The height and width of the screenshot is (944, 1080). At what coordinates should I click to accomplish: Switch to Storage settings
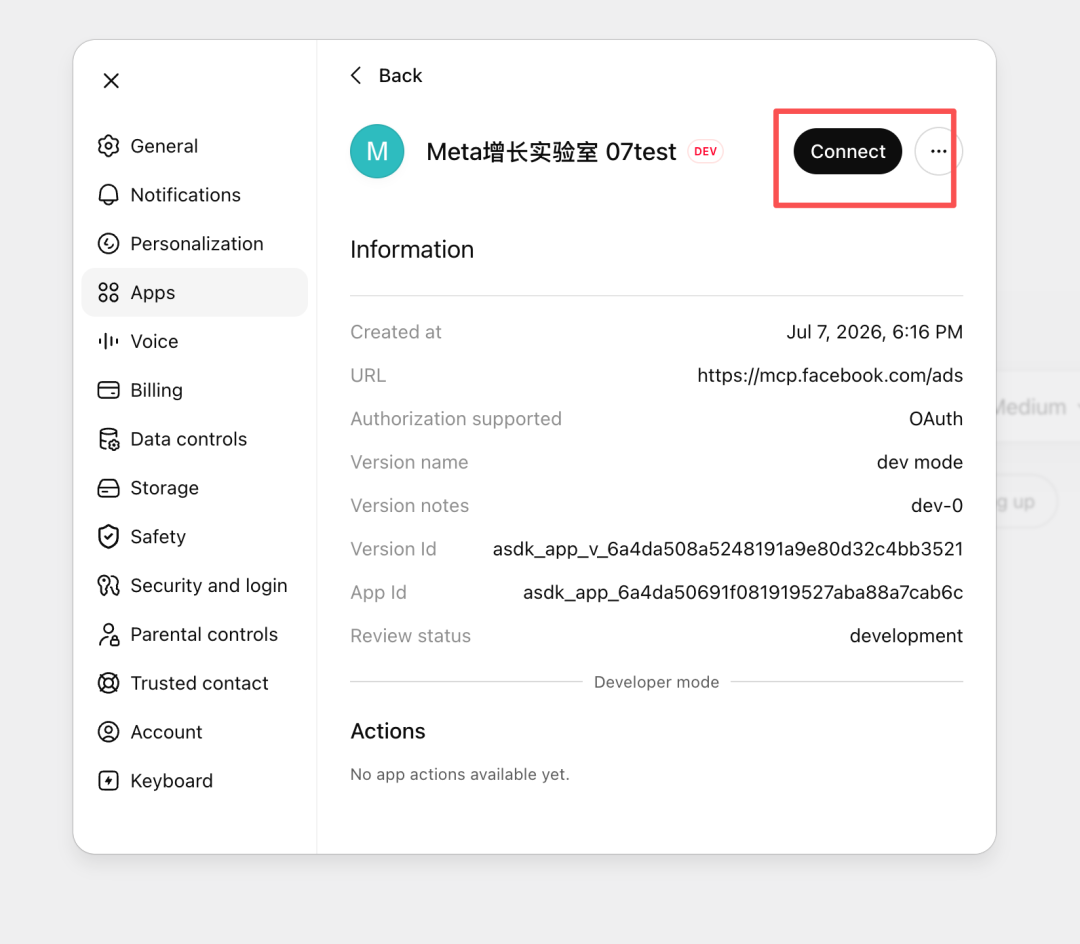coord(194,488)
